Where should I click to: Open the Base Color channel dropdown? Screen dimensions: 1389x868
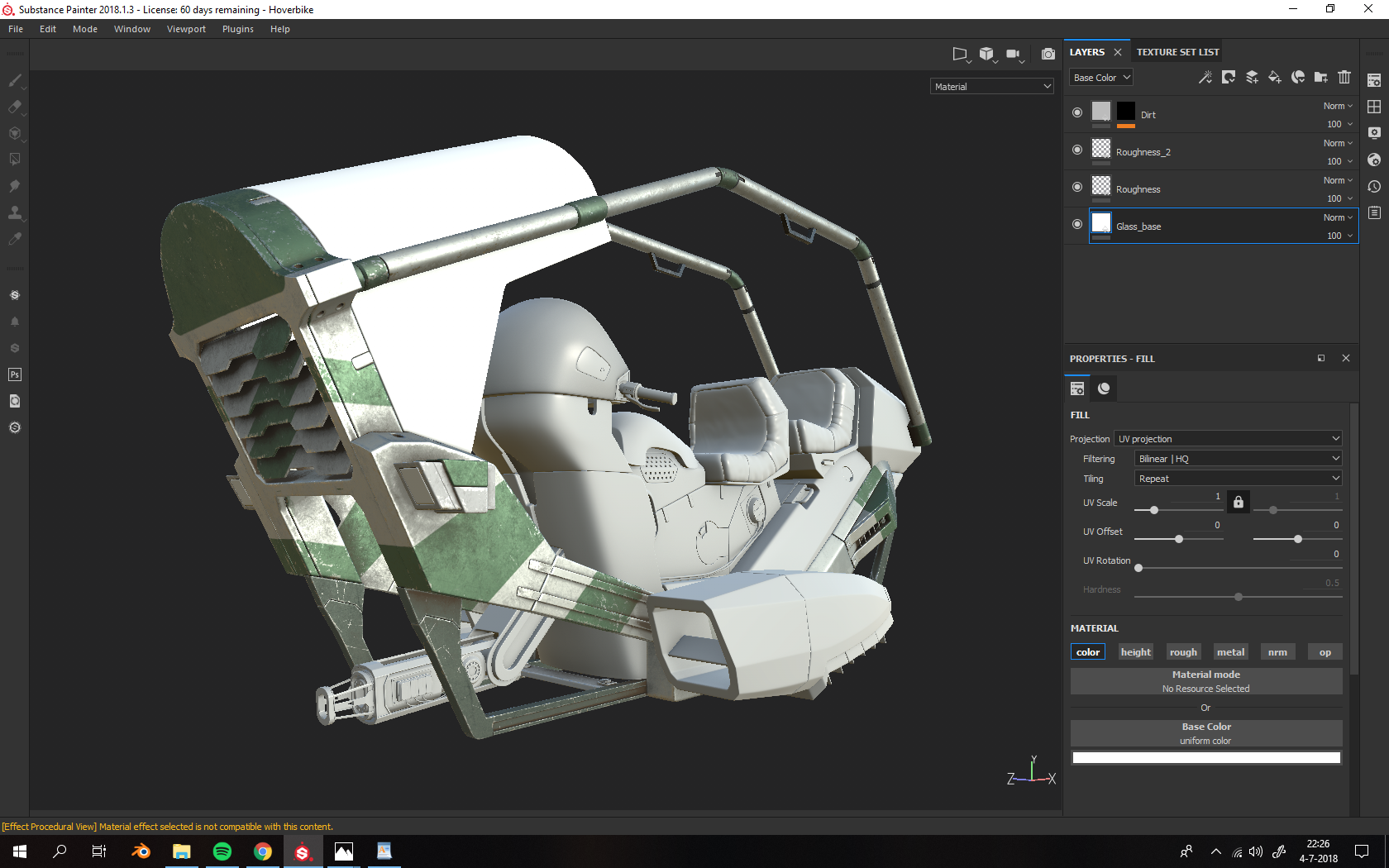pyautogui.click(x=1101, y=78)
